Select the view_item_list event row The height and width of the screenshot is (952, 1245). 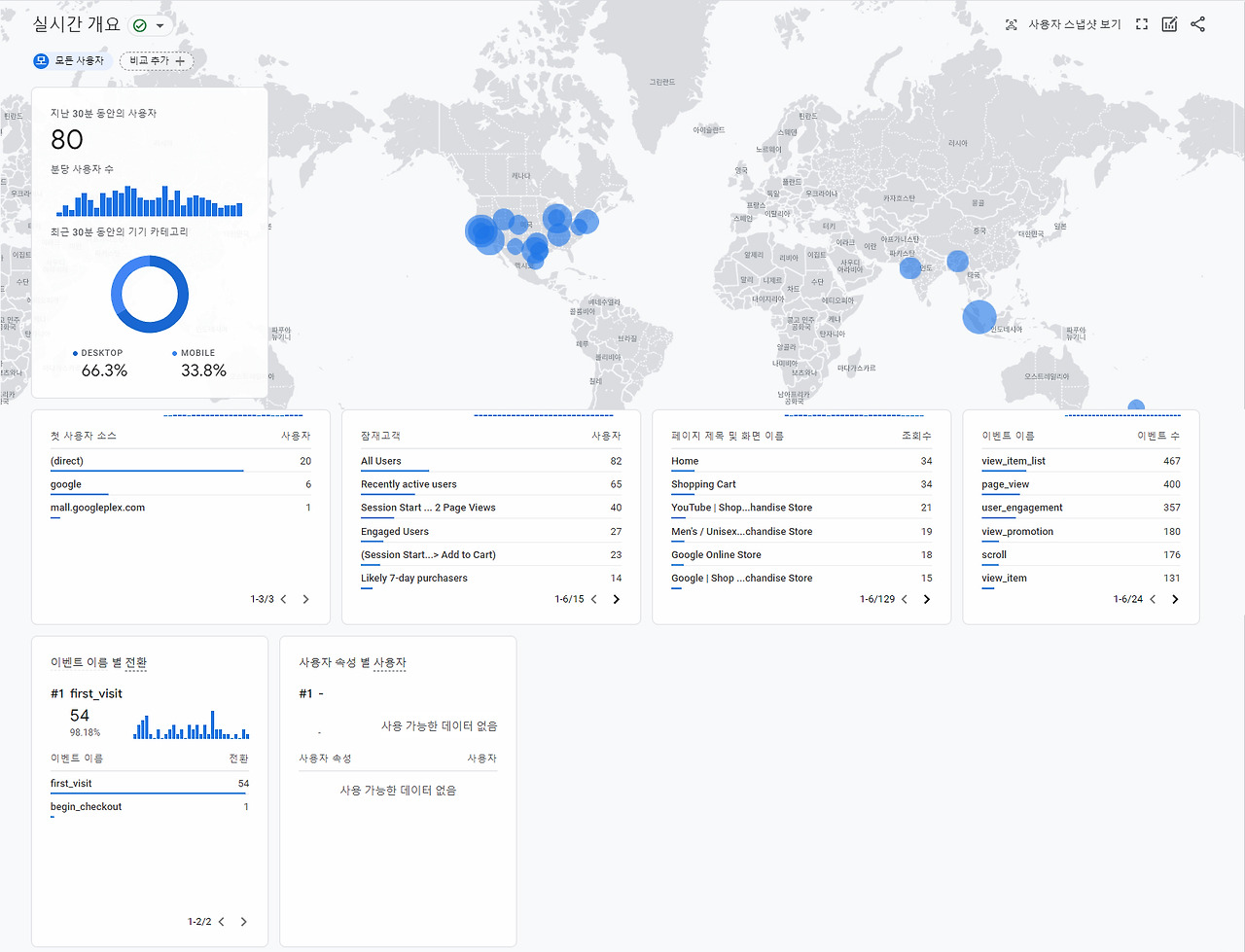(x=1081, y=462)
